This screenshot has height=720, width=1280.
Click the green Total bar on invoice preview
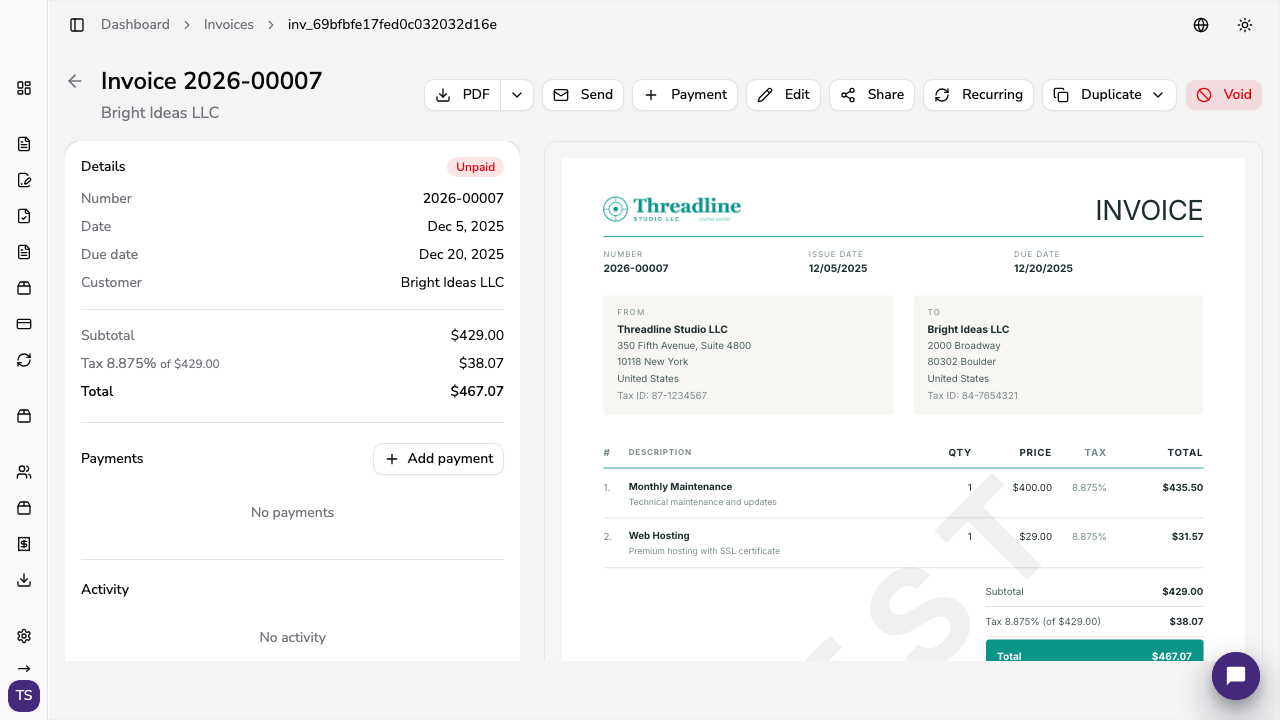coord(1094,651)
